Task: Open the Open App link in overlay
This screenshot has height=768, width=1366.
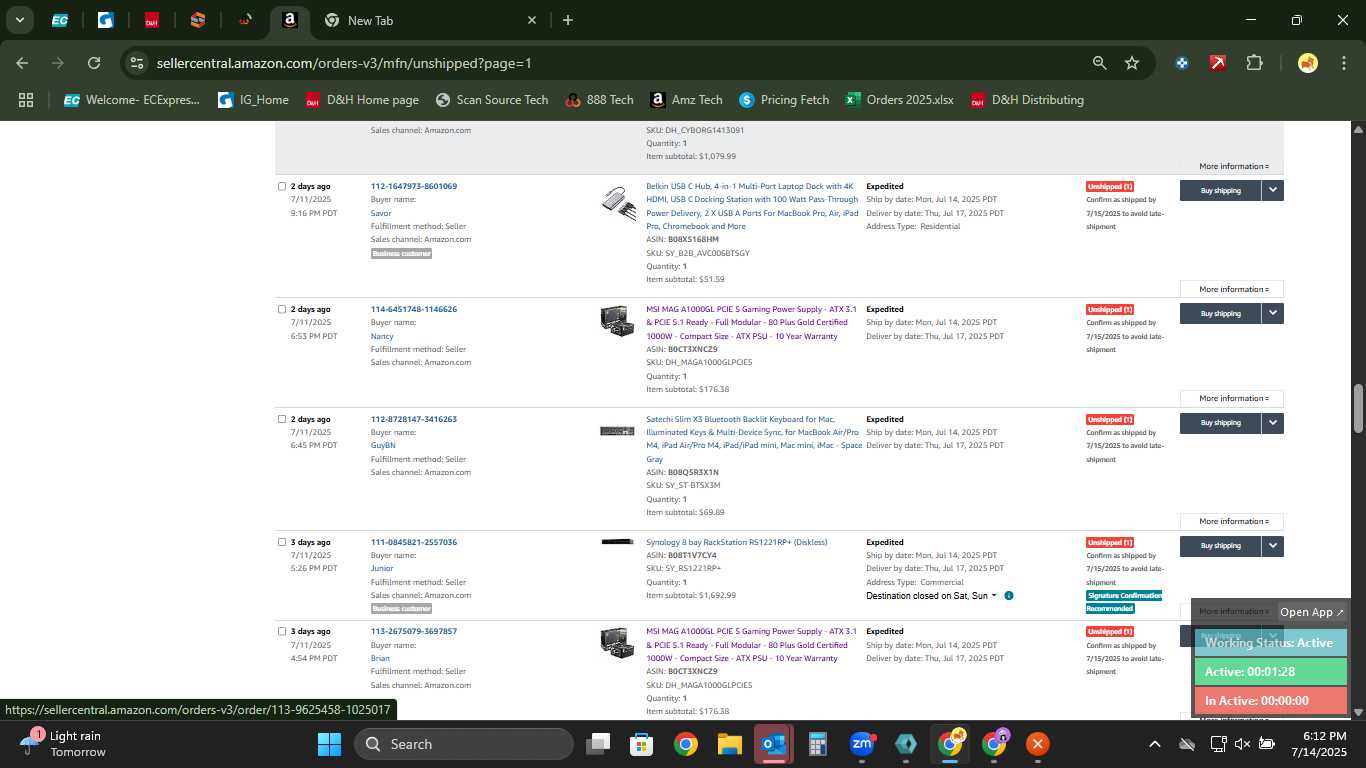Action: (x=1312, y=612)
